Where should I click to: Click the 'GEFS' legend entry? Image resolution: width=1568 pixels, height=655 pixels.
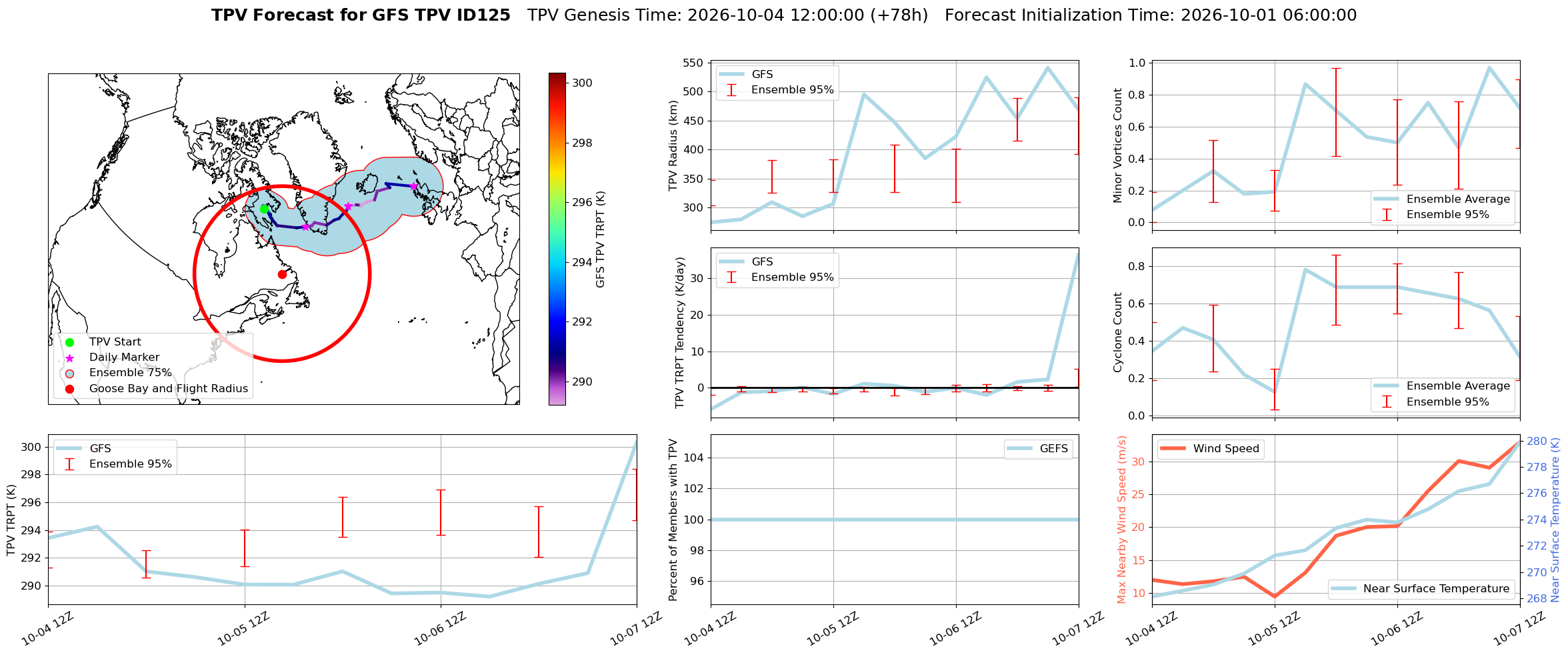click(1053, 448)
